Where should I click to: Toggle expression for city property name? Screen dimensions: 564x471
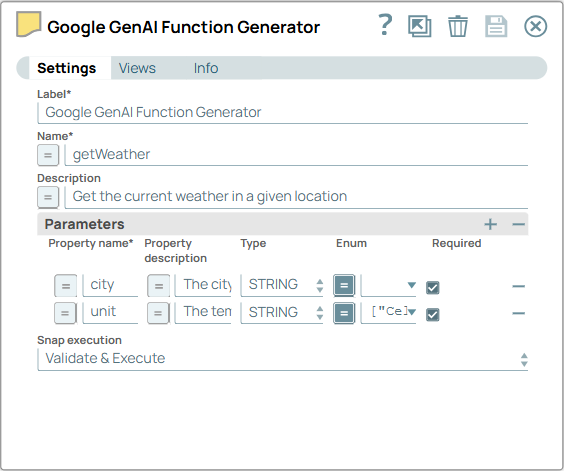(x=65, y=286)
